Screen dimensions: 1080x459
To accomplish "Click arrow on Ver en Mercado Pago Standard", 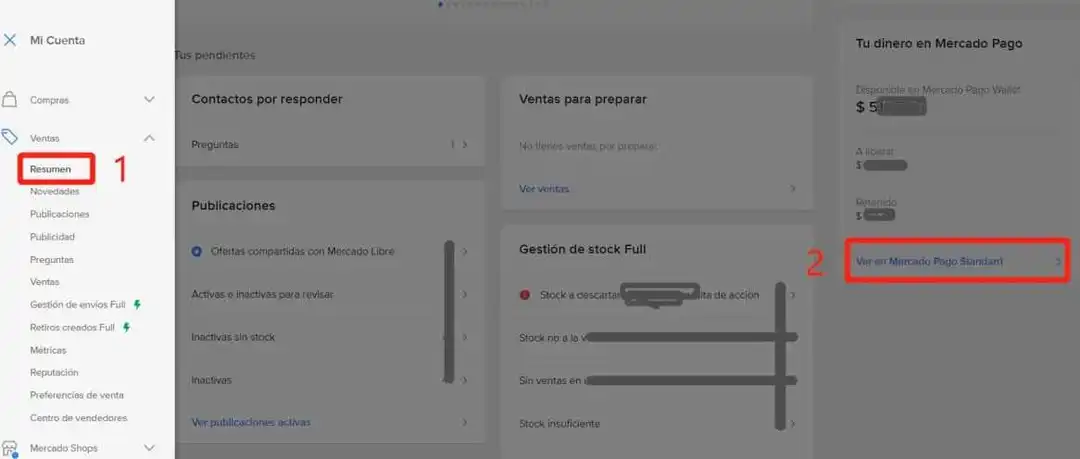I will click(1059, 261).
